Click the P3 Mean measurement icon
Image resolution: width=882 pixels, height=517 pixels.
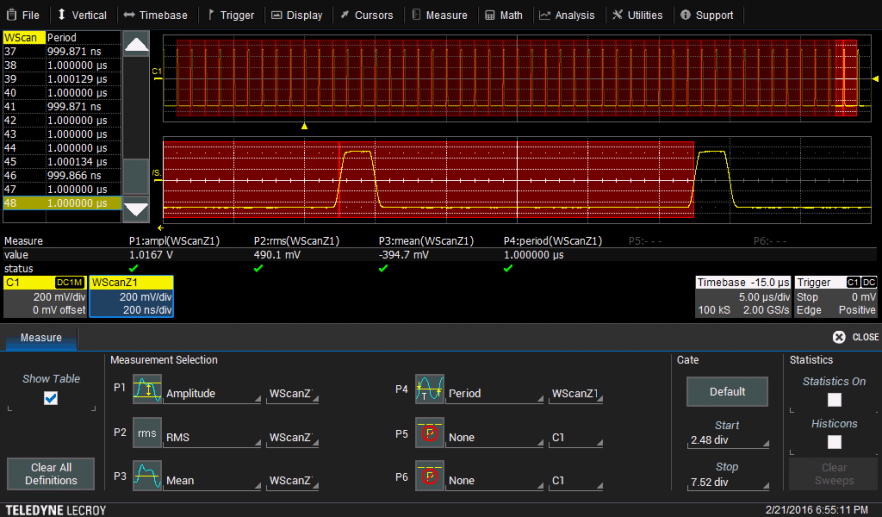pyautogui.click(x=147, y=476)
